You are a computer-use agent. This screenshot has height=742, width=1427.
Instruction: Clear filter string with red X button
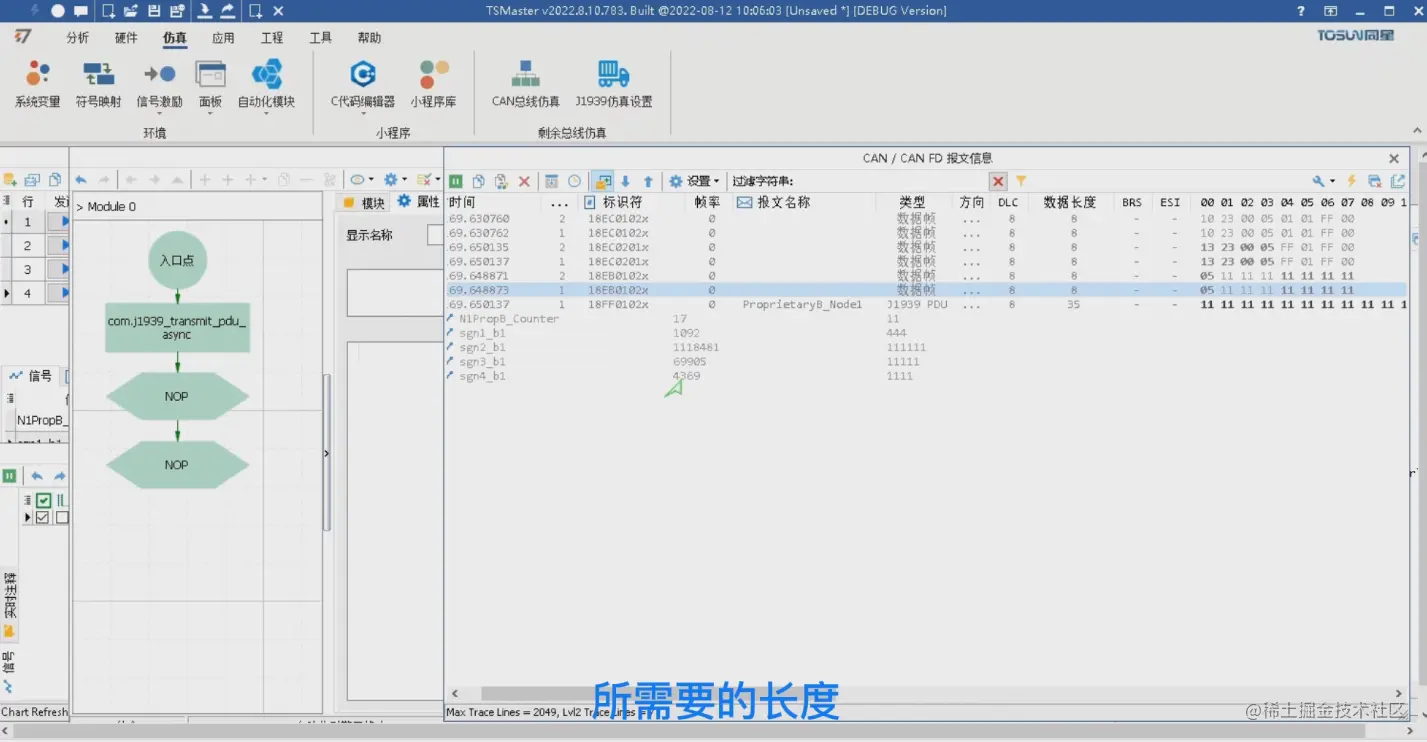pyautogui.click(x=998, y=181)
